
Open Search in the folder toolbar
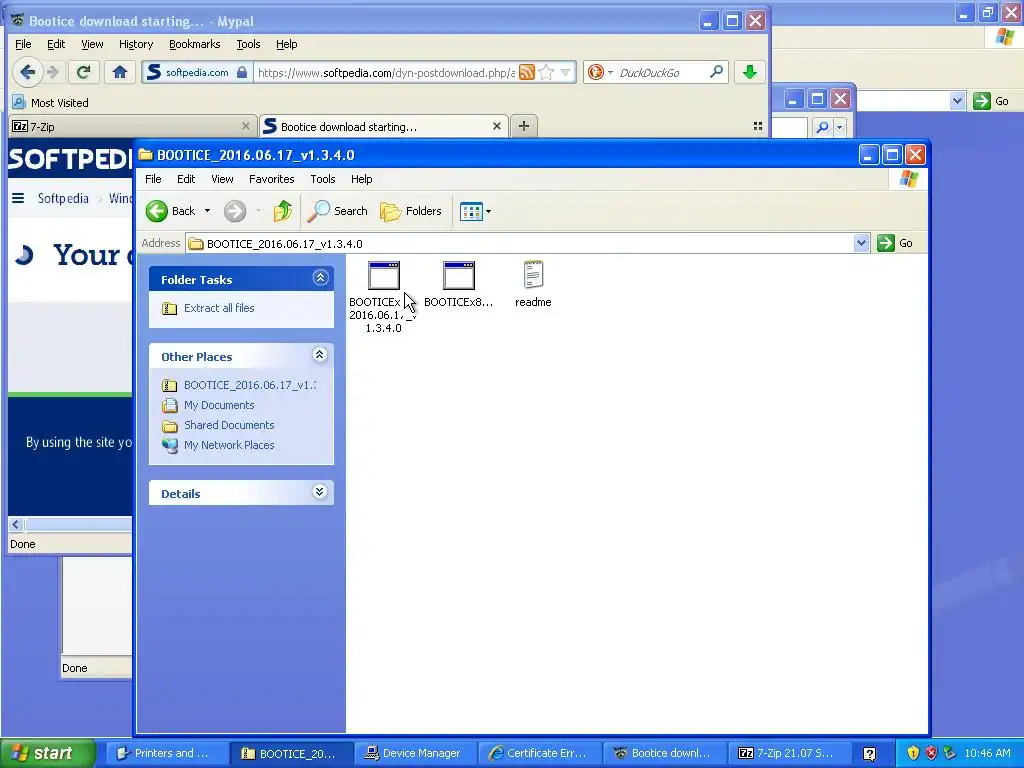pyautogui.click(x=338, y=211)
